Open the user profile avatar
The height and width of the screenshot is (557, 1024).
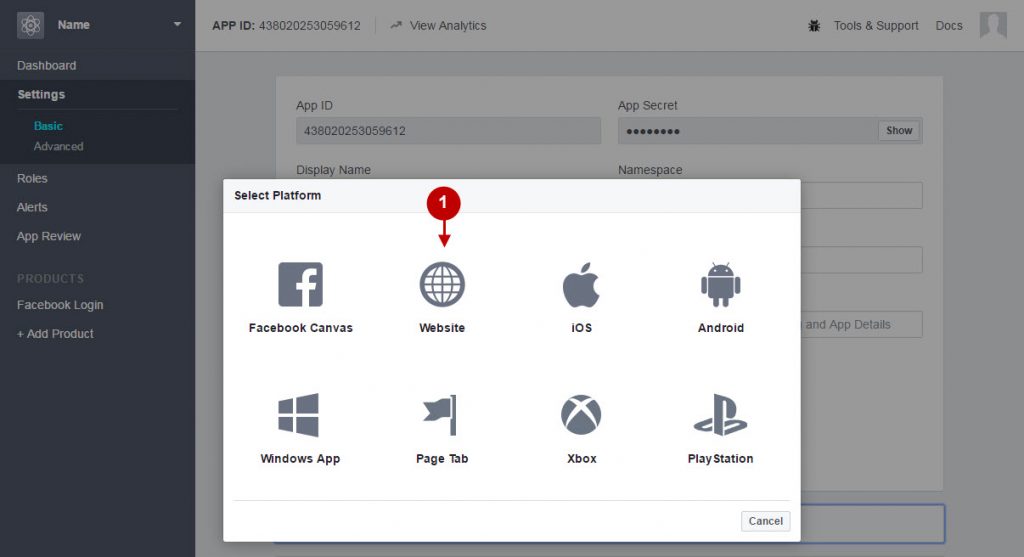coord(993,25)
